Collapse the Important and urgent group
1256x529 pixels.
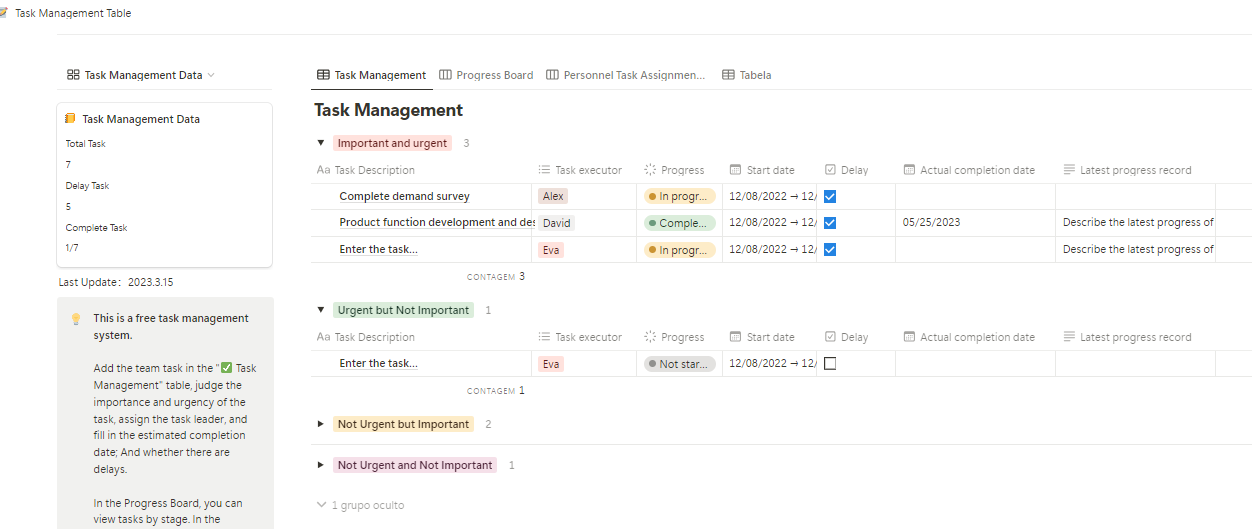point(321,143)
